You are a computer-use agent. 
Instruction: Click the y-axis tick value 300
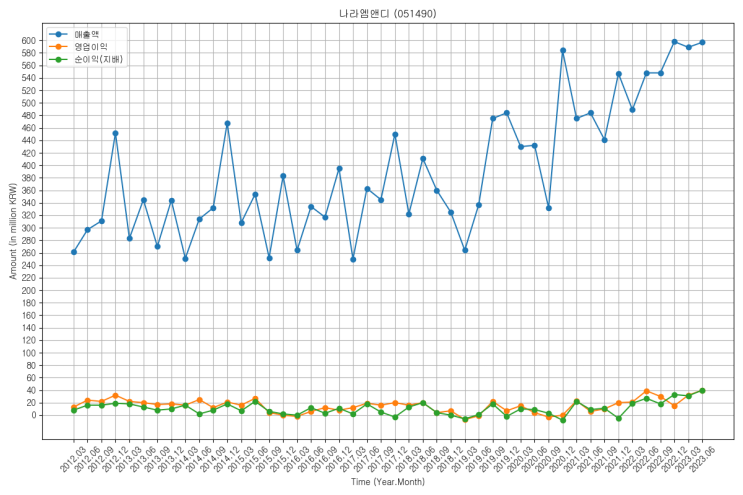28,228
